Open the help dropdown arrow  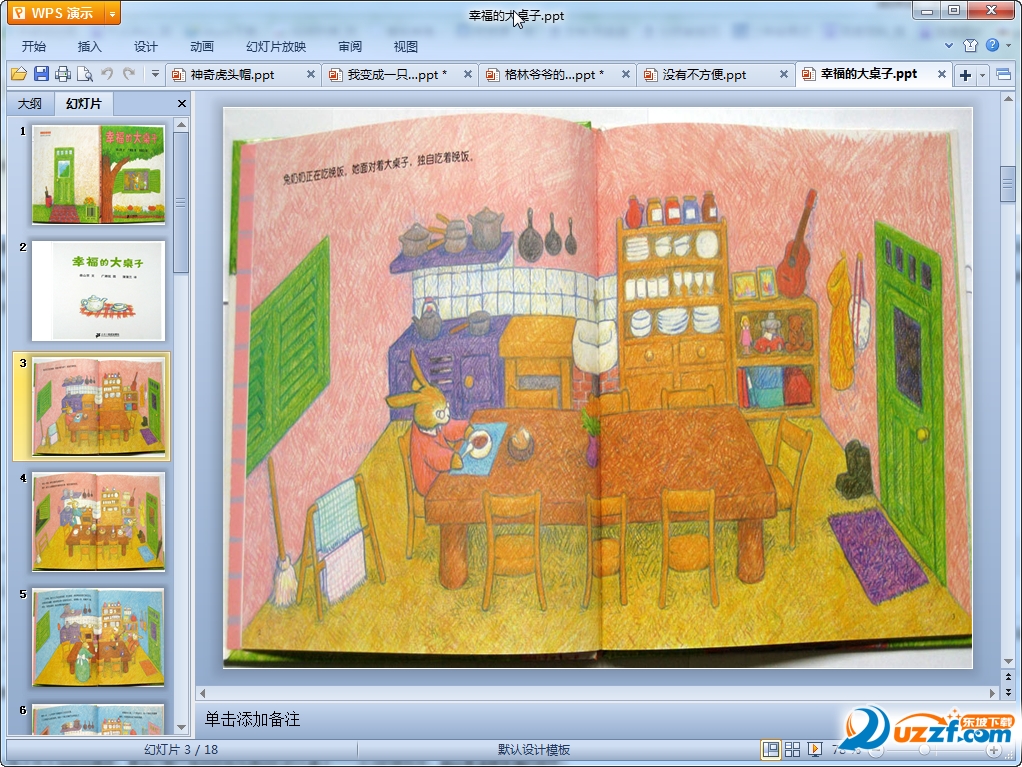pos(1008,46)
